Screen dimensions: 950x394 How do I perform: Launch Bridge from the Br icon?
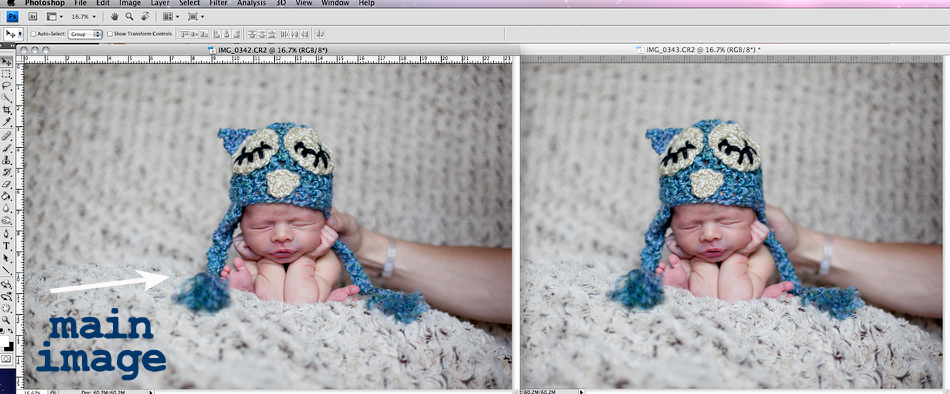(33, 16)
